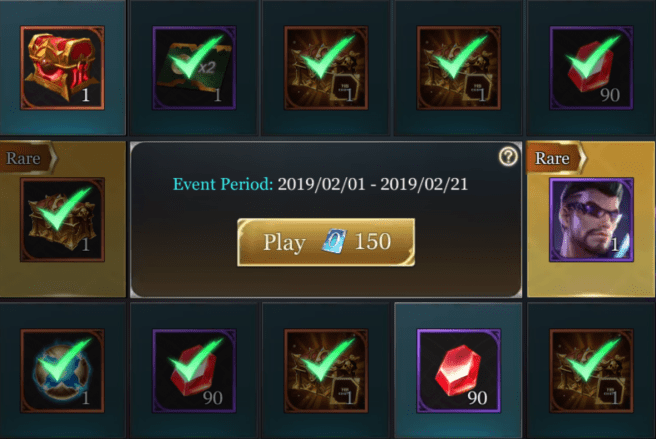Image resolution: width=656 pixels, height=439 pixels.
Task: Click the checked x2 card reward
Action: pyautogui.click(x=194, y=68)
